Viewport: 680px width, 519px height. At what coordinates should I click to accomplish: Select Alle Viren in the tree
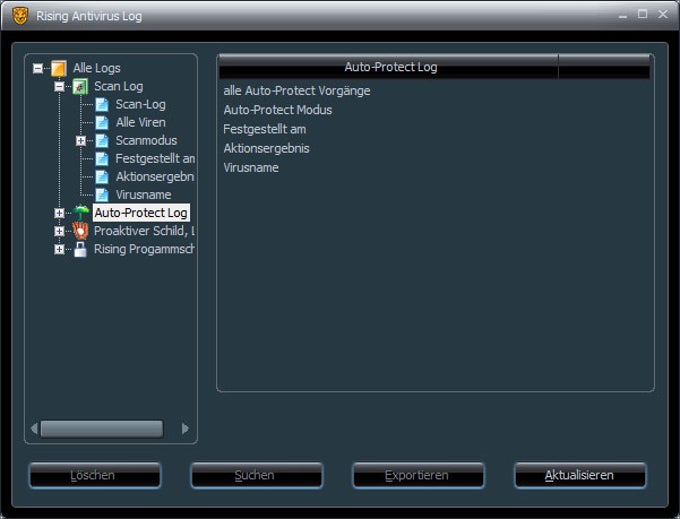[x=141, y=123]
